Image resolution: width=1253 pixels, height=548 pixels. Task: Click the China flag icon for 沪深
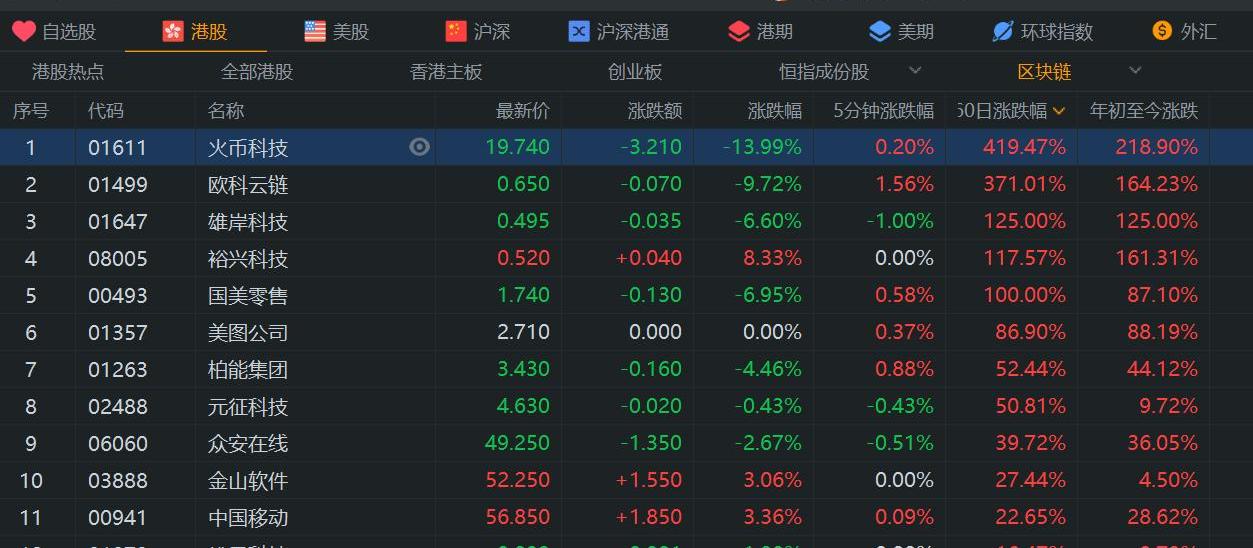pos(456,31)
